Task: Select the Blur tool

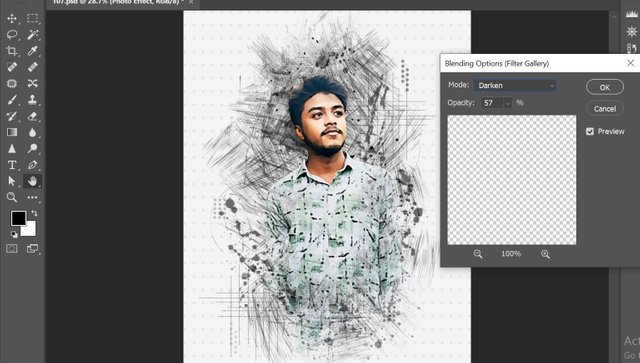Action: coord(33,132)
